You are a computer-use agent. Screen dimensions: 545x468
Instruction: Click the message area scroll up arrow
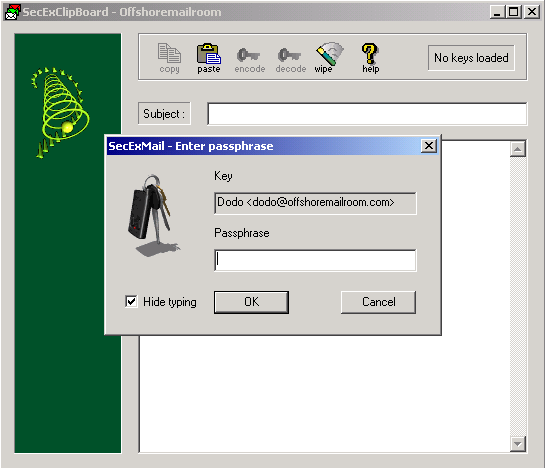(x=518, y=149)
